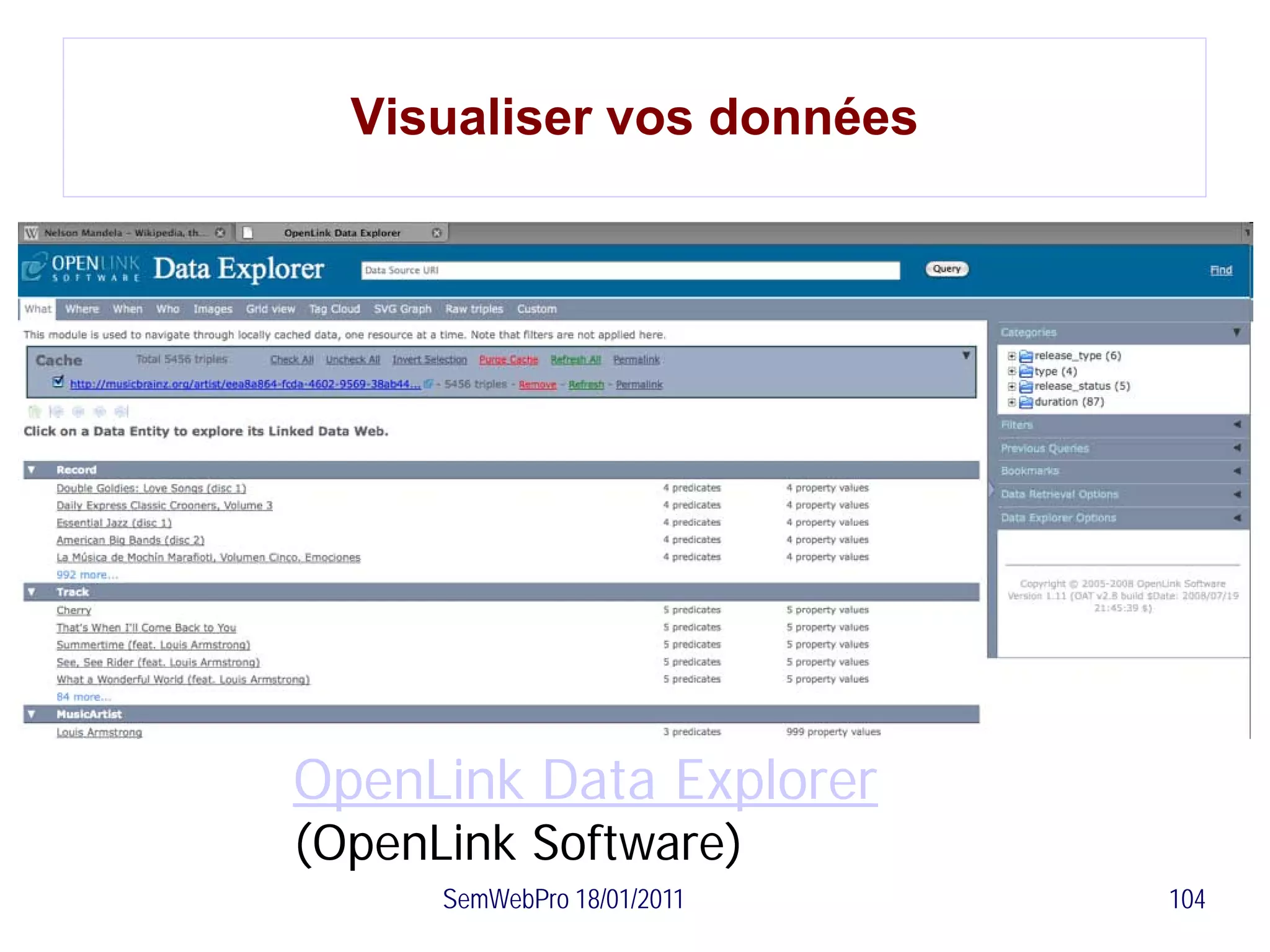Click the side panel collapse arrow handle
Screen dimensions: 1270x952
[991, 490]
